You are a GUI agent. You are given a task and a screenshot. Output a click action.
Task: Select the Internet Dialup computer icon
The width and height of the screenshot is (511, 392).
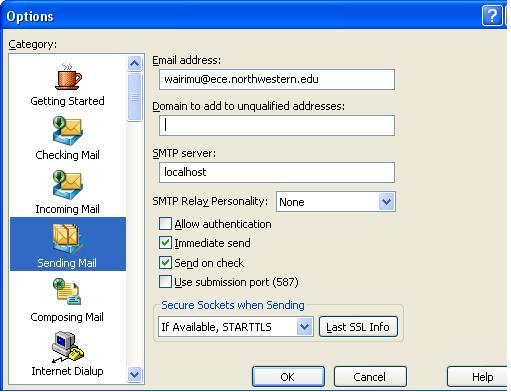pyautogui.click(x=68, y=347)
